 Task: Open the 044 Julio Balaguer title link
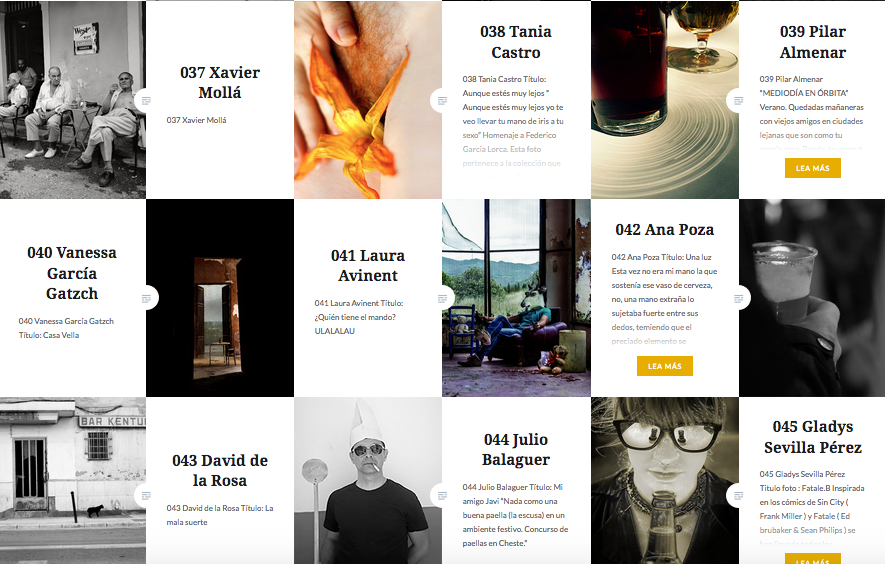click(x=515, y=449)
